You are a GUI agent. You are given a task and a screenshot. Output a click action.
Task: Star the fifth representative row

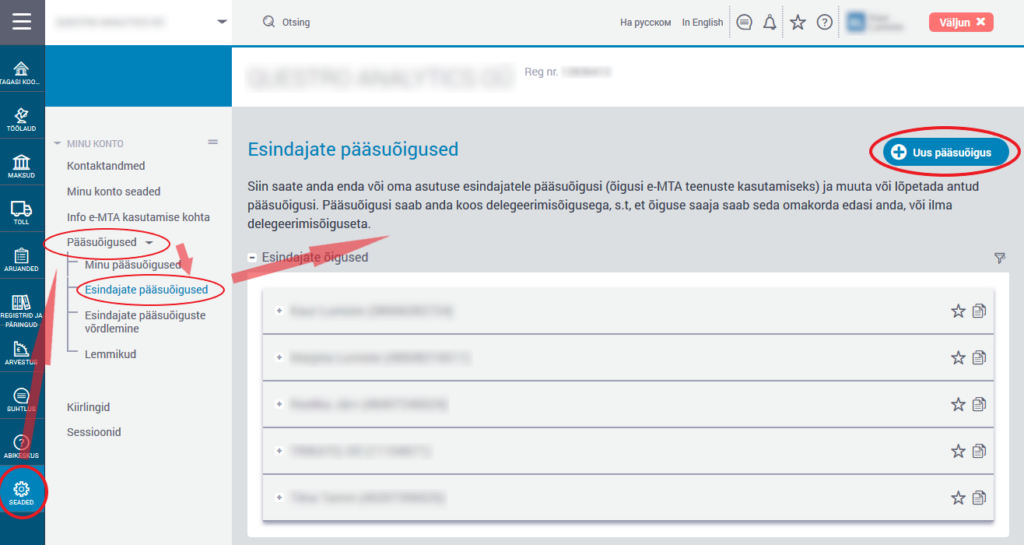coord(958,498)
